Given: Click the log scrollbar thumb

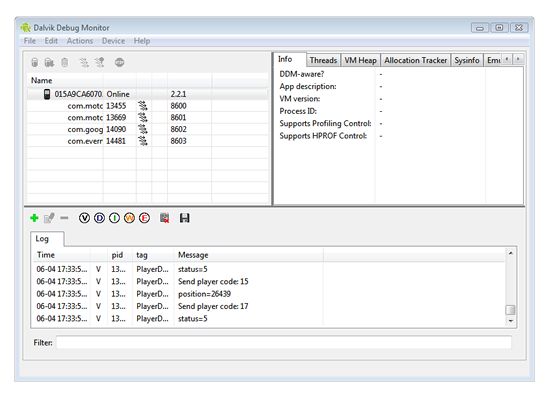Looking at the screenshot, I should (511, 310).
